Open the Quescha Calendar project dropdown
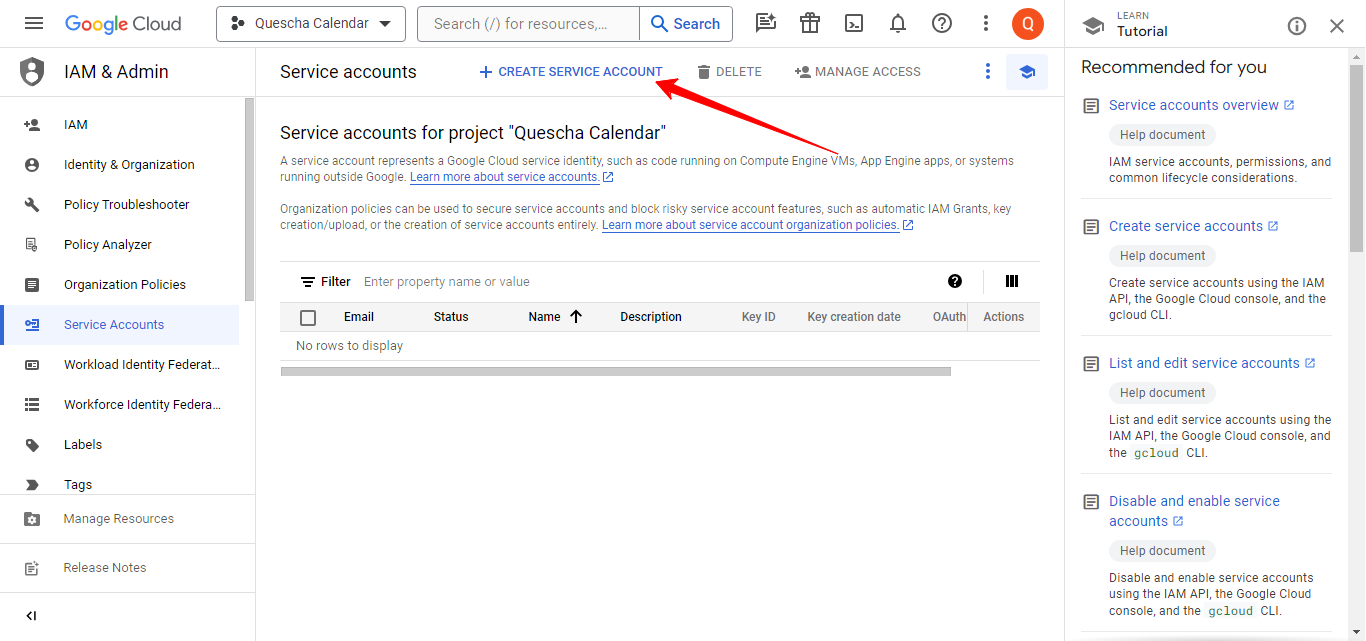The height and width of the screenshot is (641, 1366). [x=310, y=24]
